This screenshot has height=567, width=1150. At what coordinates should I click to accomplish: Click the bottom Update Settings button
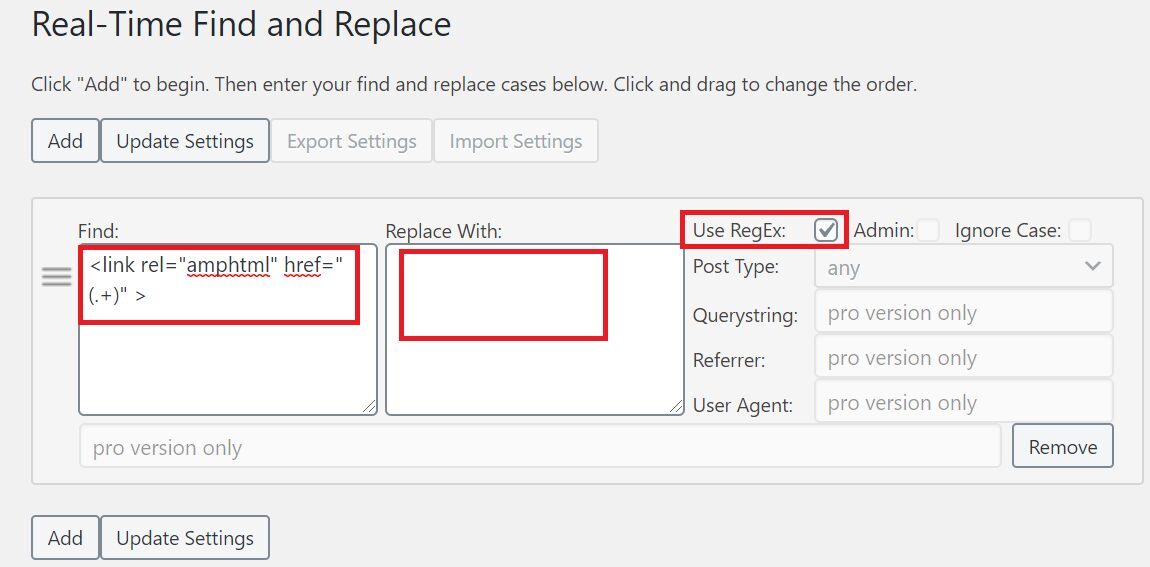click(x=185, y=538)
